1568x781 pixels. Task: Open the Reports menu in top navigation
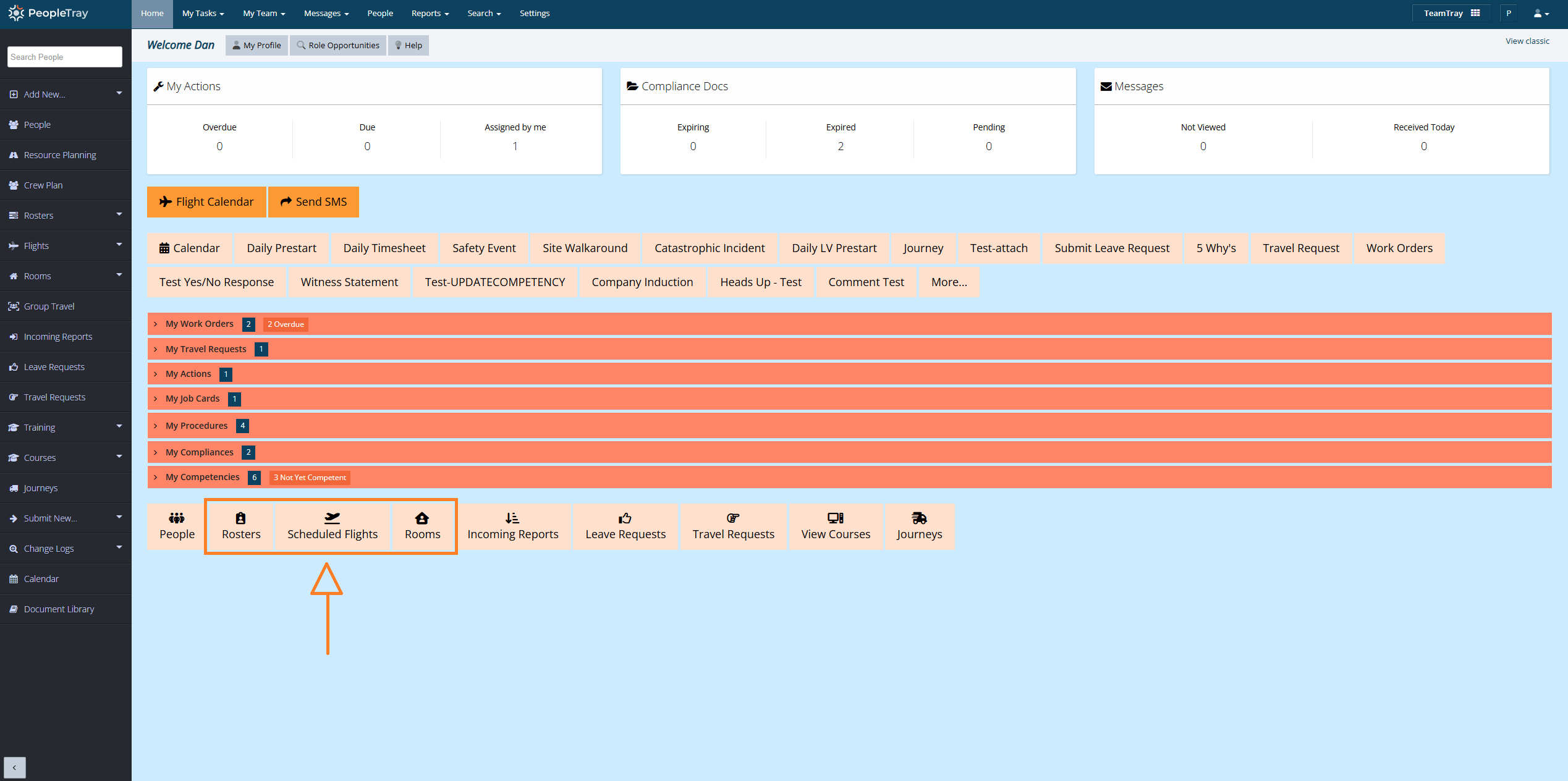point(430,14)
